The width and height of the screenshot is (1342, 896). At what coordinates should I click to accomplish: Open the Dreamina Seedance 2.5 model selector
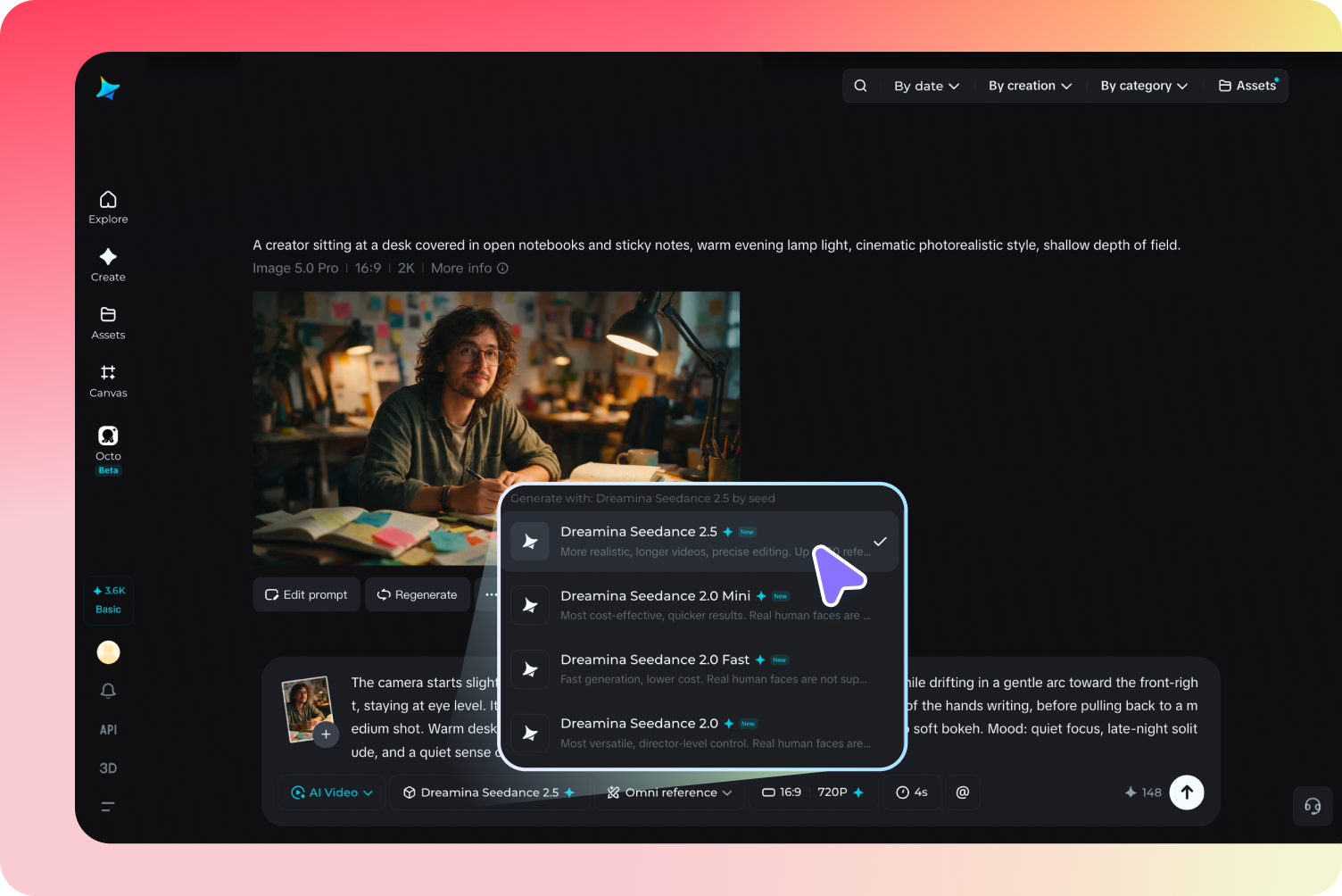coord(489,792)
